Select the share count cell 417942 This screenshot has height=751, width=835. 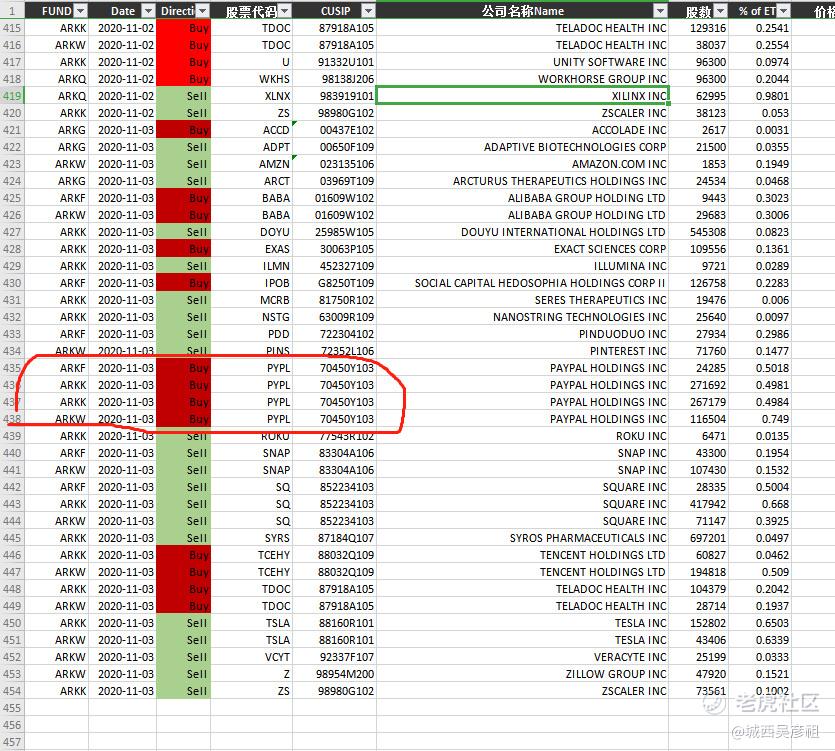tap(698, 504)
